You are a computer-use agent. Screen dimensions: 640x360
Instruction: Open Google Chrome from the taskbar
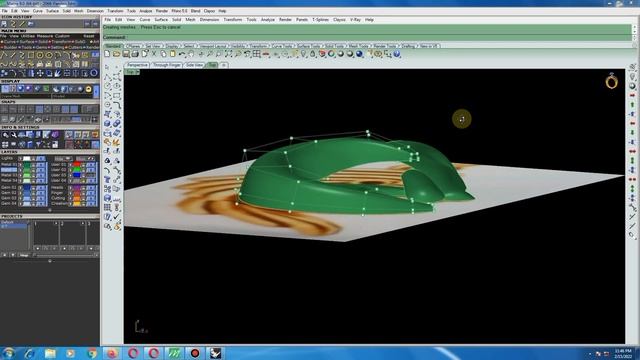(x=91, y=353)
